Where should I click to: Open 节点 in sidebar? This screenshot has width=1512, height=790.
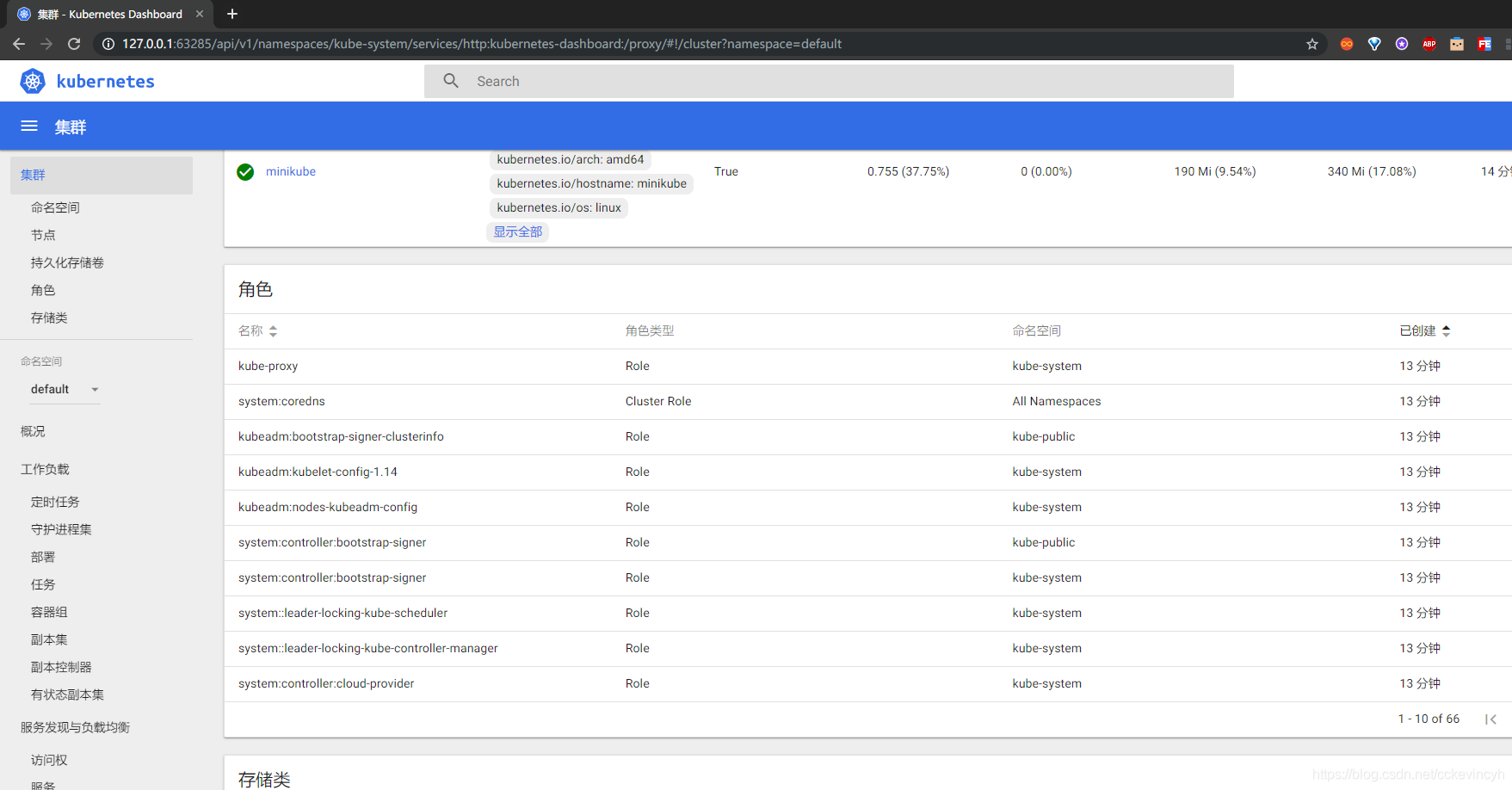coord(43,235)
